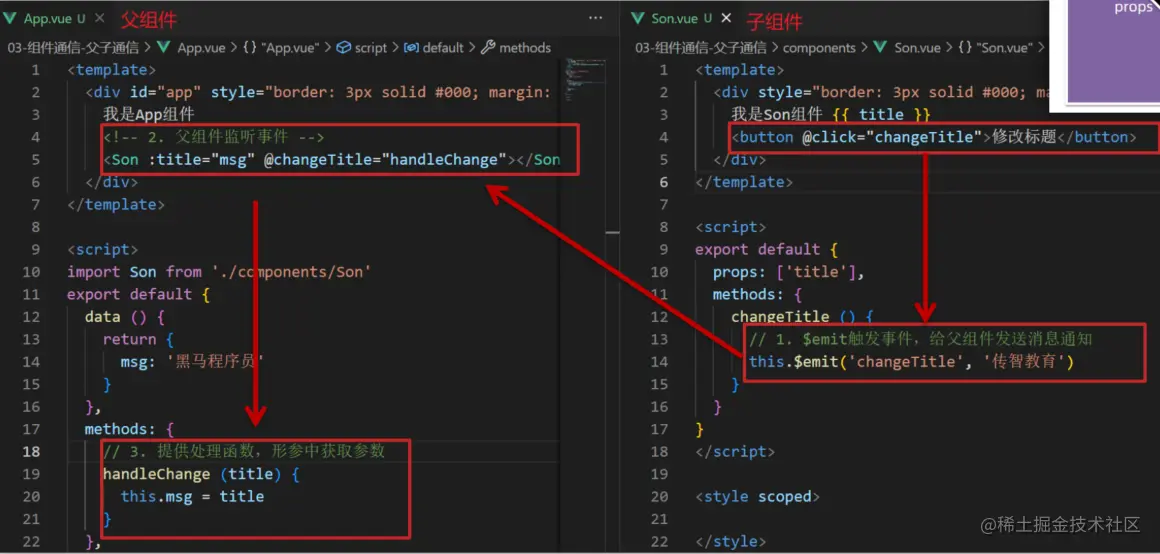Click 'changeTitle () {' line in Son.vue
Image resolution: width=1160 pixels, height=554 pixels.
(803, 317)
